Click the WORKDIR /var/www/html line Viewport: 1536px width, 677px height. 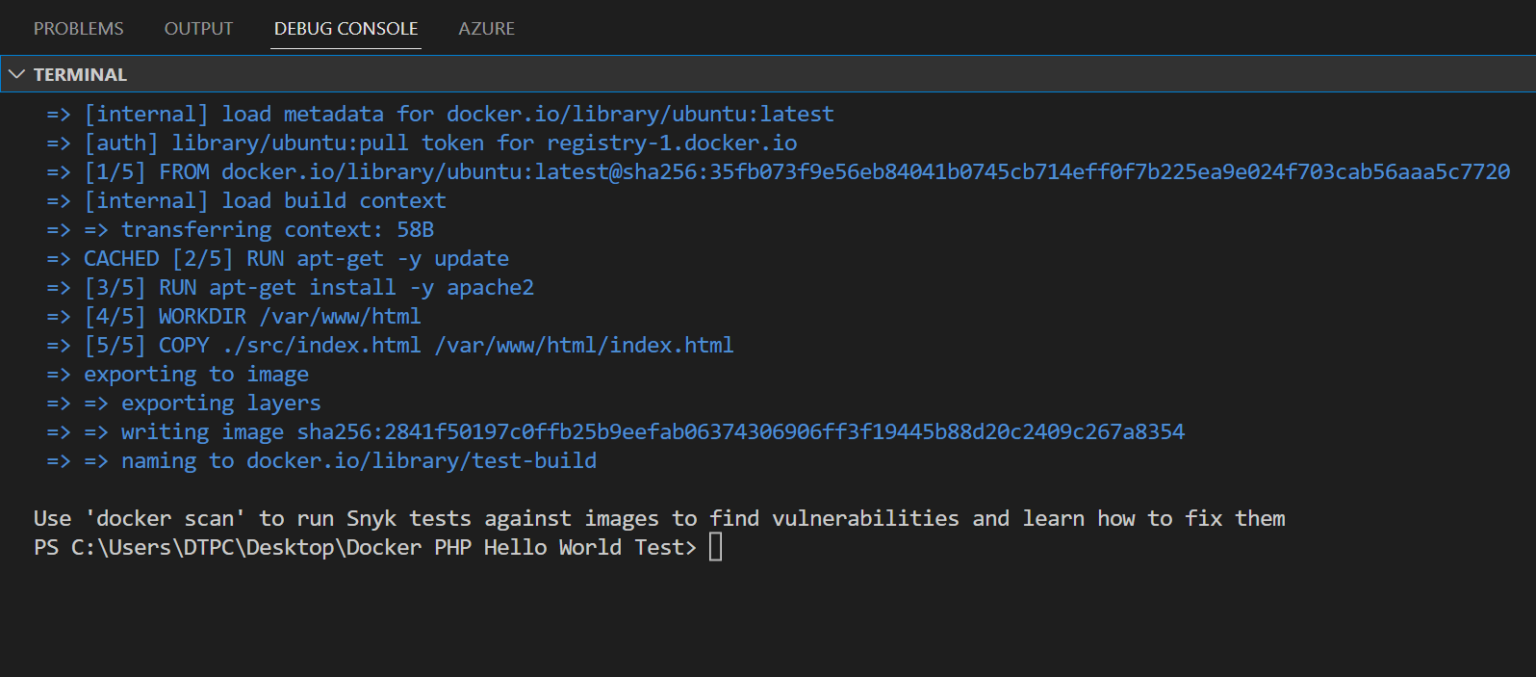[234, 317]
